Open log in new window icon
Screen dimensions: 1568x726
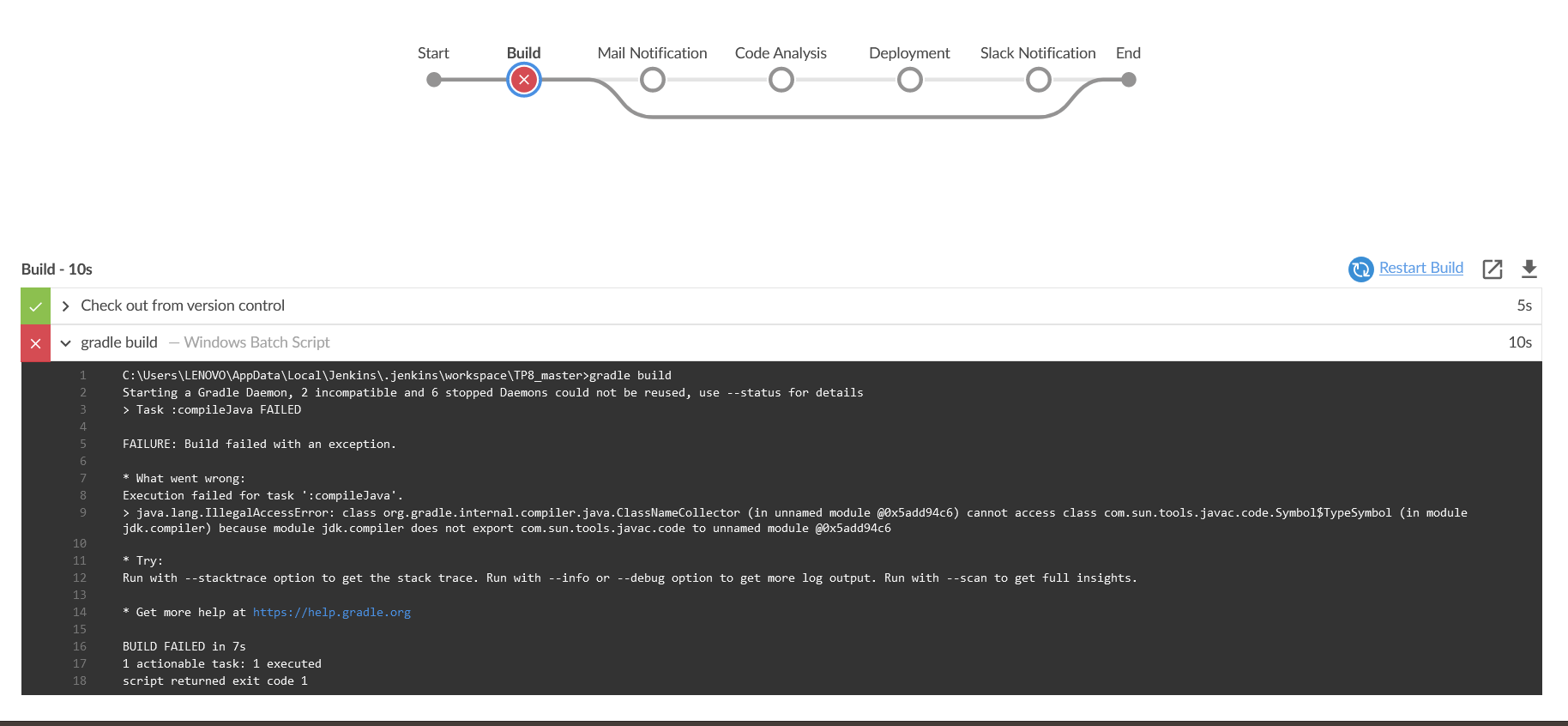(1493, 269)
